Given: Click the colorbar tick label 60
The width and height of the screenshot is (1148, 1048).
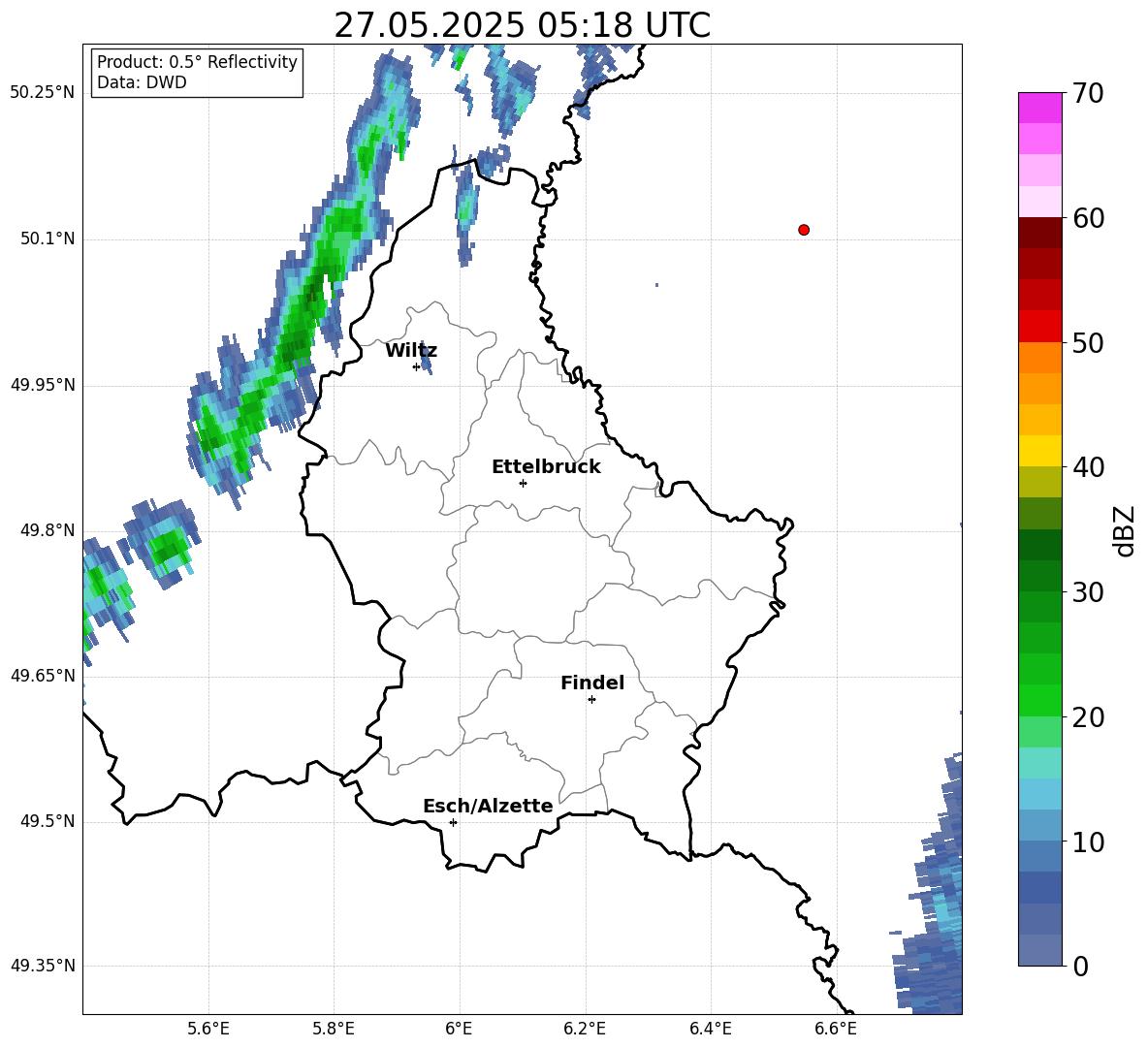Looking at the screenshot, I should [x=1089, y=218].
